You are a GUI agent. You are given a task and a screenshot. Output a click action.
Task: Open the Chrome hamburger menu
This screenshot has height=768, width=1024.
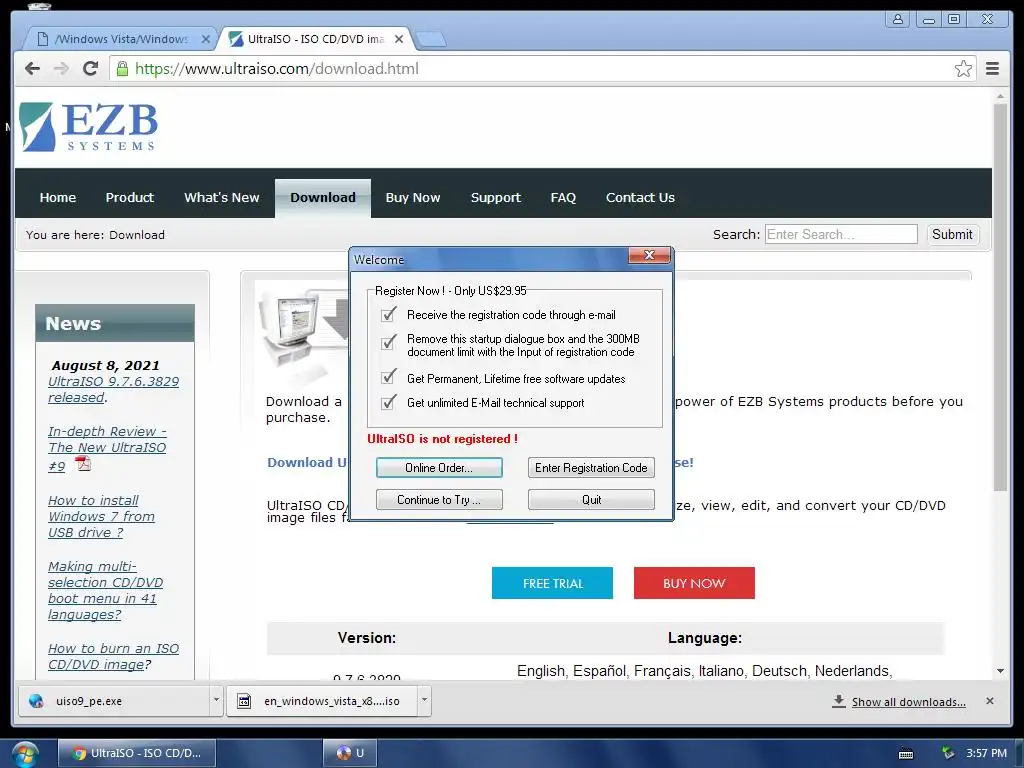pos(992,69)
